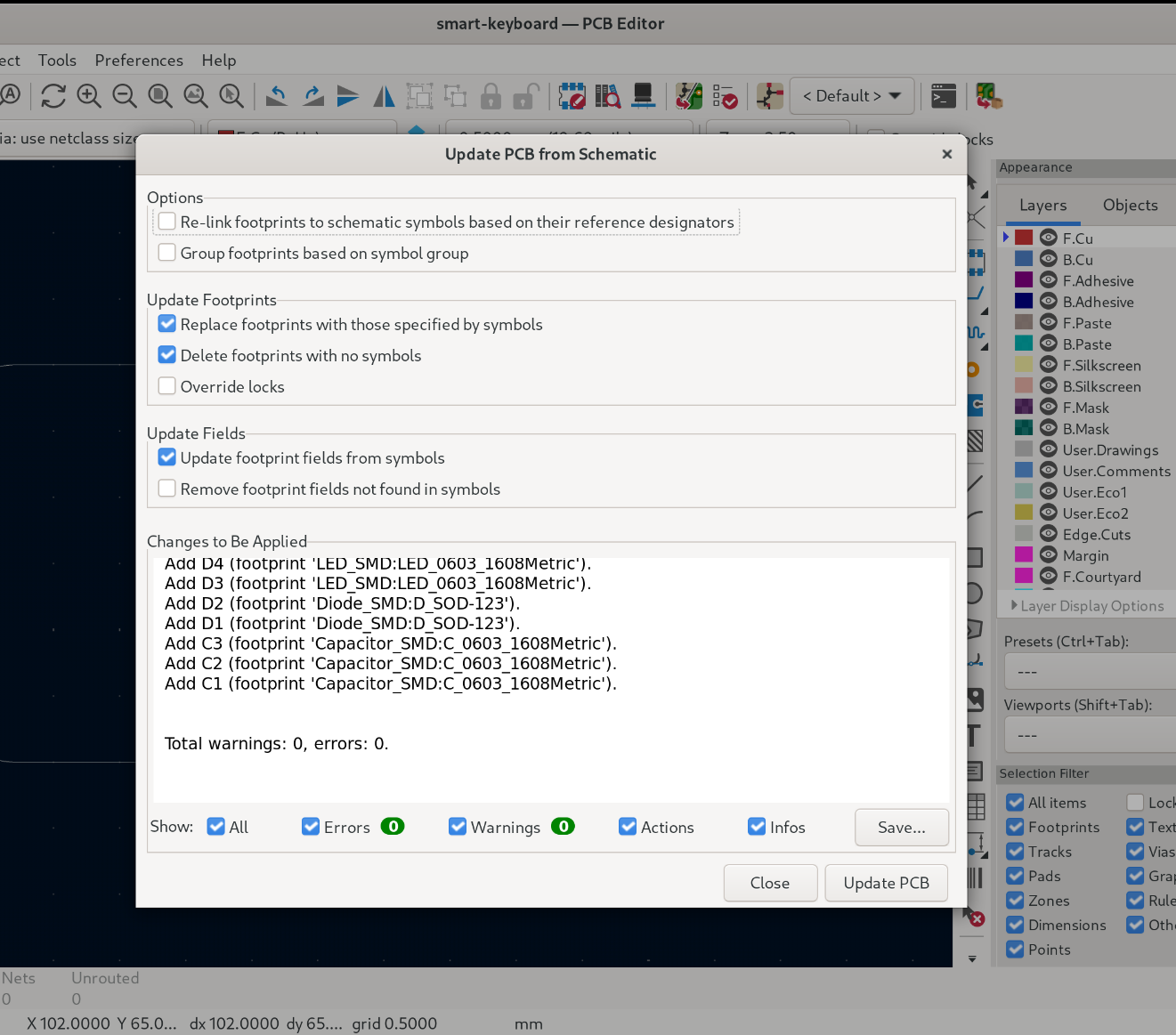Open the use netclass size dropdown
The image size is (1176, 1035).
coord(95,138)
